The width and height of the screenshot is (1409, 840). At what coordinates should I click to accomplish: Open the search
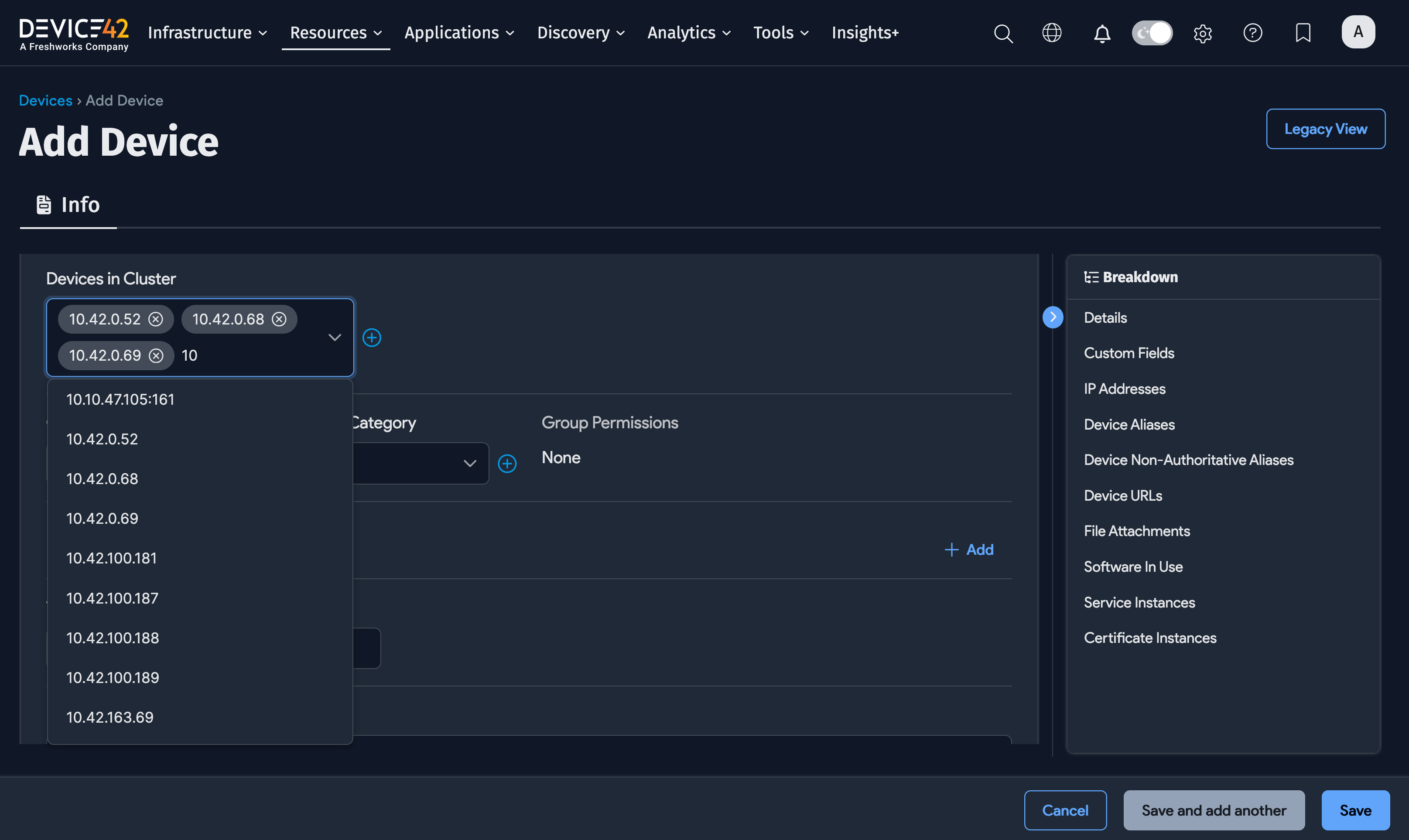pyautogui.click(x=1003, y=33)
